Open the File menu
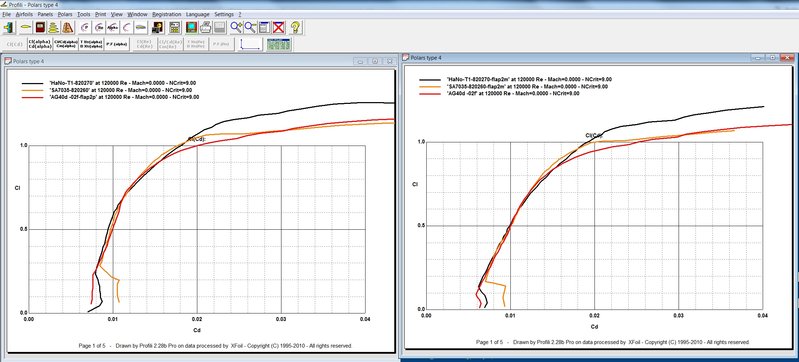799x362 pixels. 6,14
